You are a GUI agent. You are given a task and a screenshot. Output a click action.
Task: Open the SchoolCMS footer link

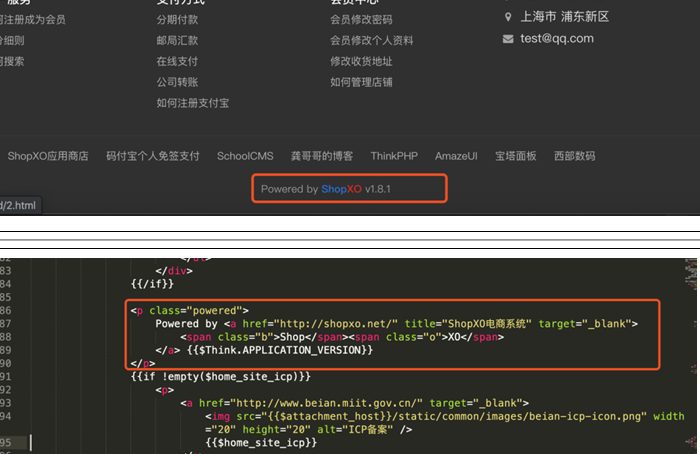[245, 156]
